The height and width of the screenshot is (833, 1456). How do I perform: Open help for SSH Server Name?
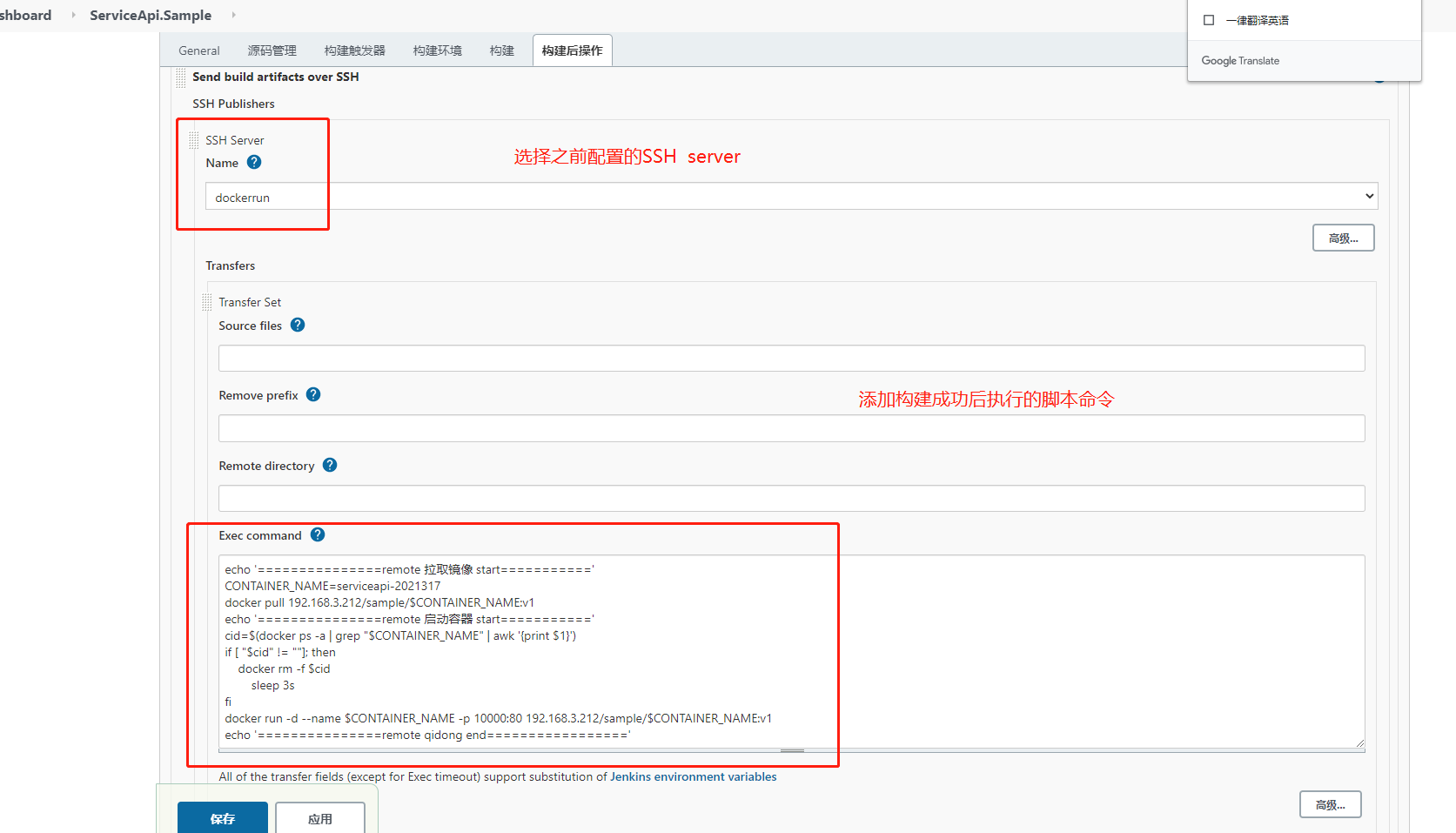254,162
